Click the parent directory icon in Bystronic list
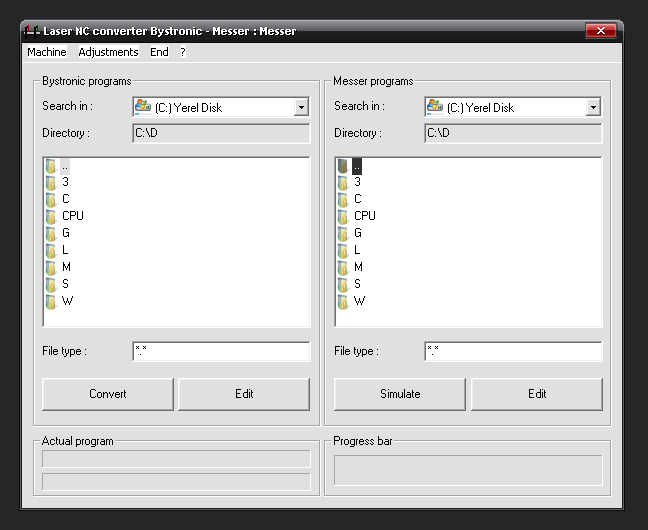This screenshot has height=530, width=648. (x=51, y=165)
